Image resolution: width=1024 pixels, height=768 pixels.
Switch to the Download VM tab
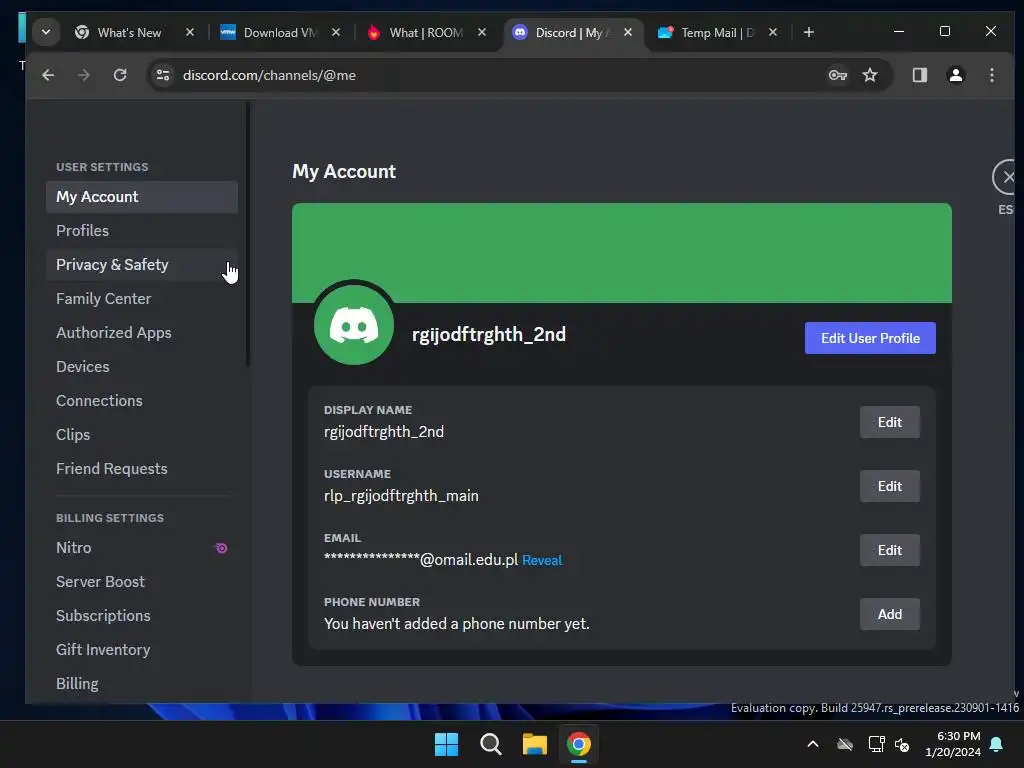[x=280, y=33]
